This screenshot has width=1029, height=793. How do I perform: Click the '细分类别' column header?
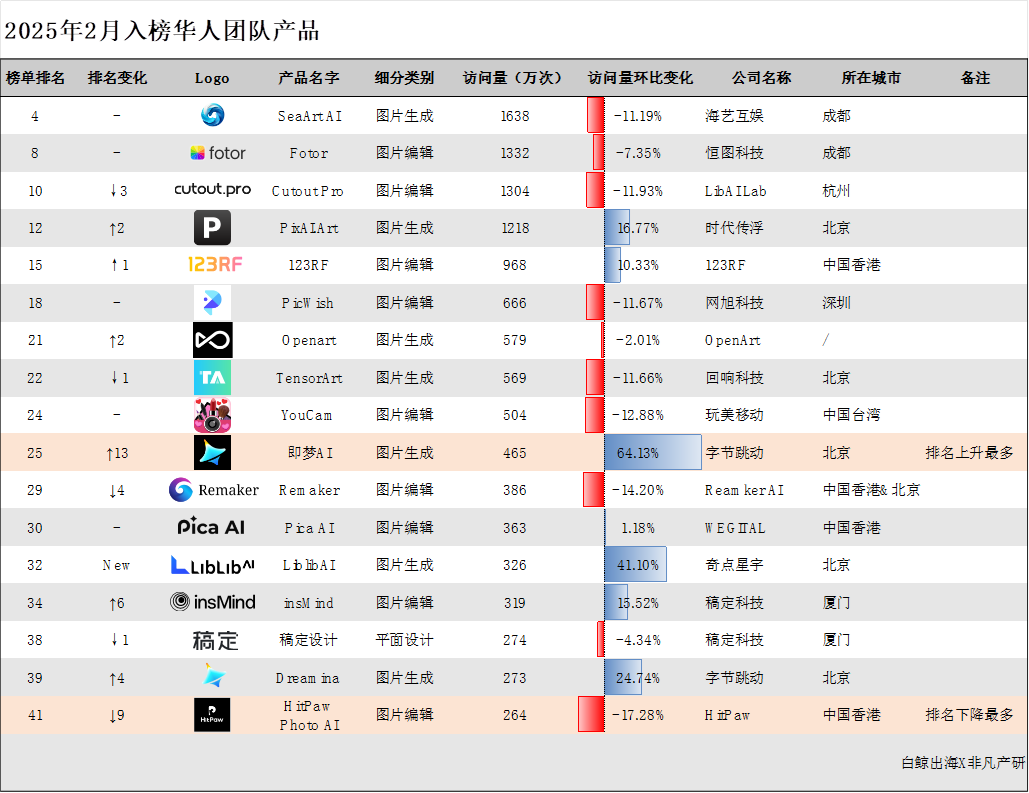404,78
